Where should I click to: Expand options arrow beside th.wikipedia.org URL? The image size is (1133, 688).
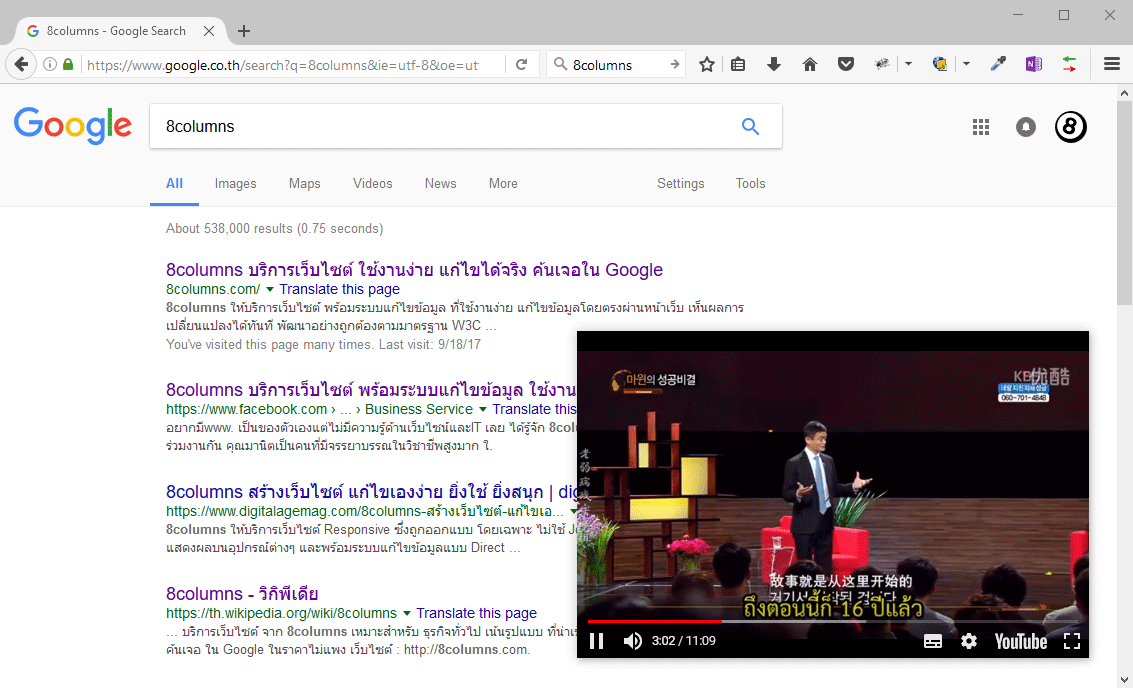(406, 614)
